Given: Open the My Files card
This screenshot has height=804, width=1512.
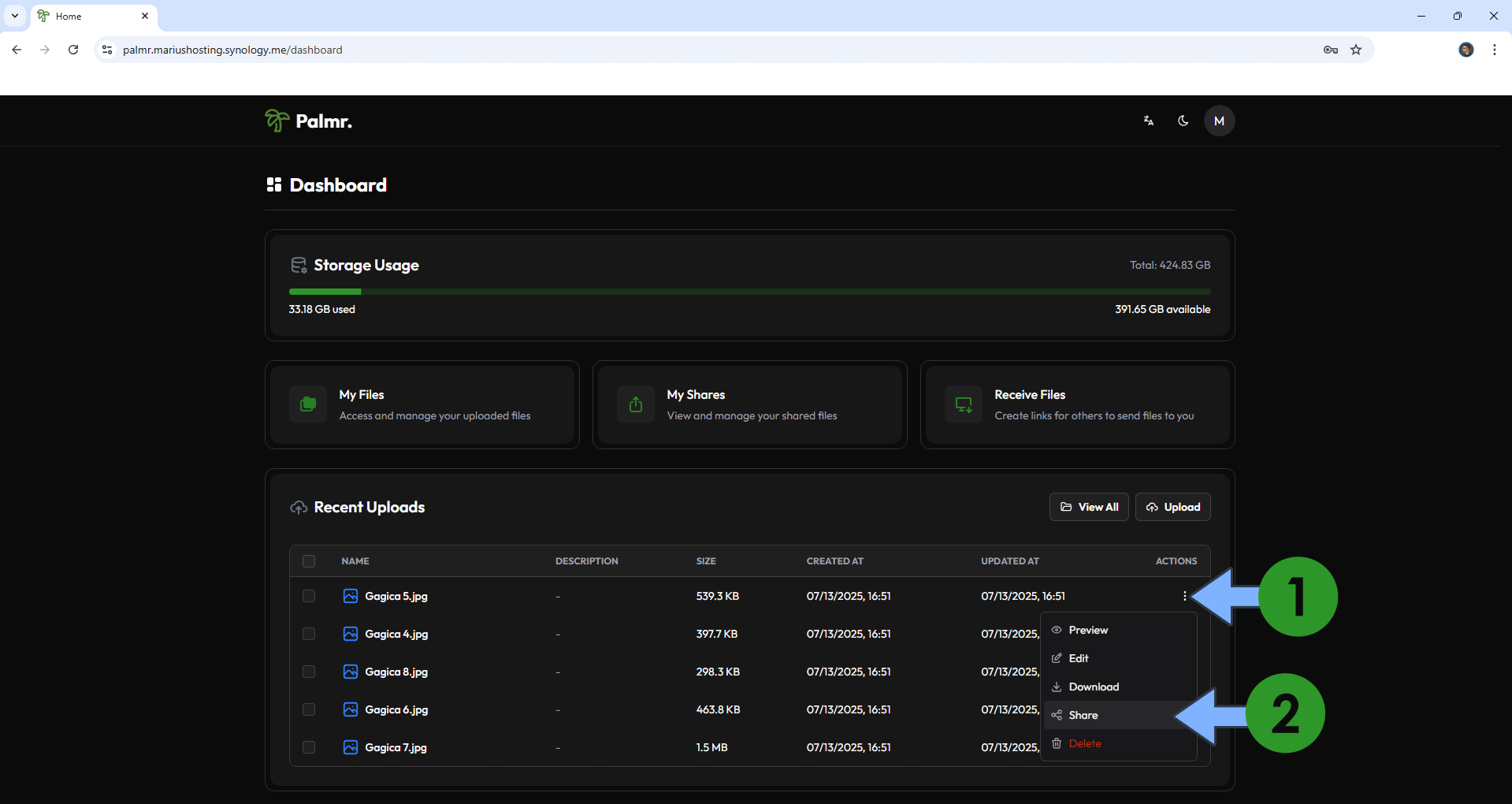Looking at the screenshot, I should point(422,404).
